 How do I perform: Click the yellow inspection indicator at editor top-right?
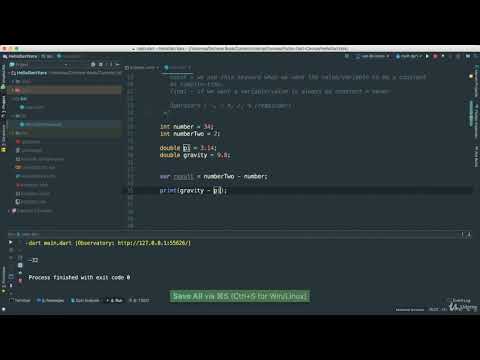pos(471,76)
